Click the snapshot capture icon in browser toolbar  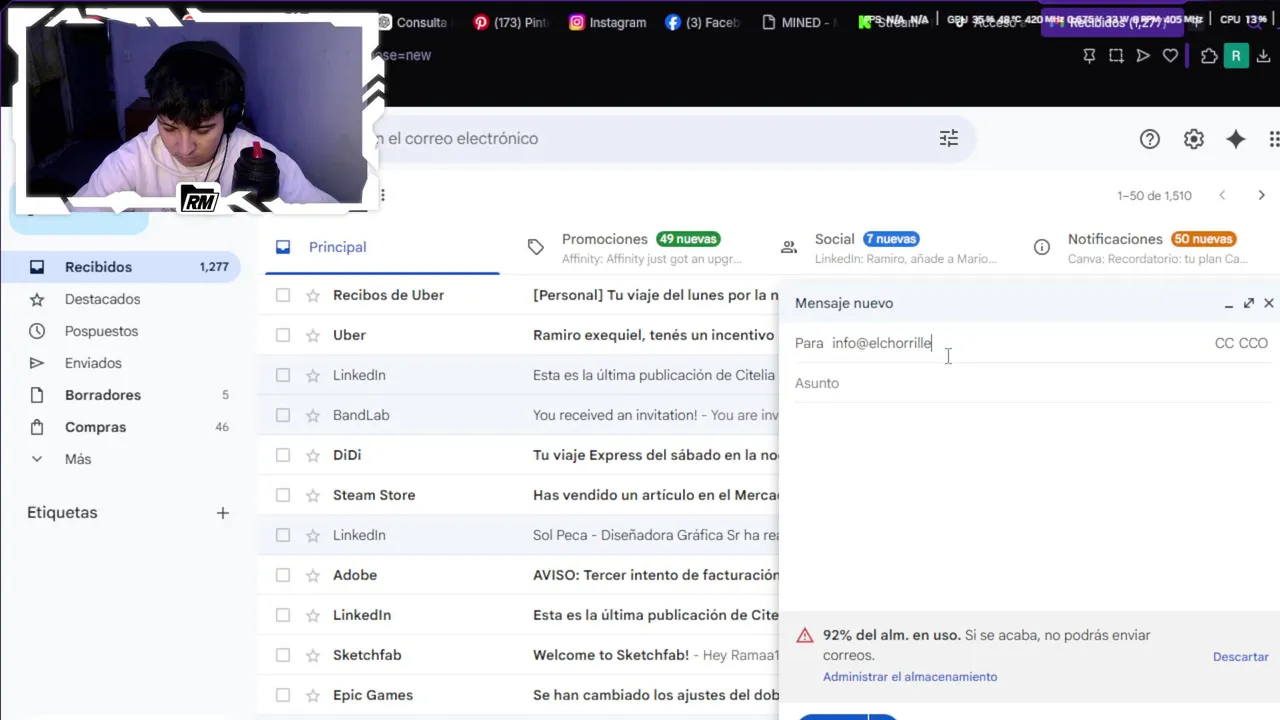(1116, 56)
